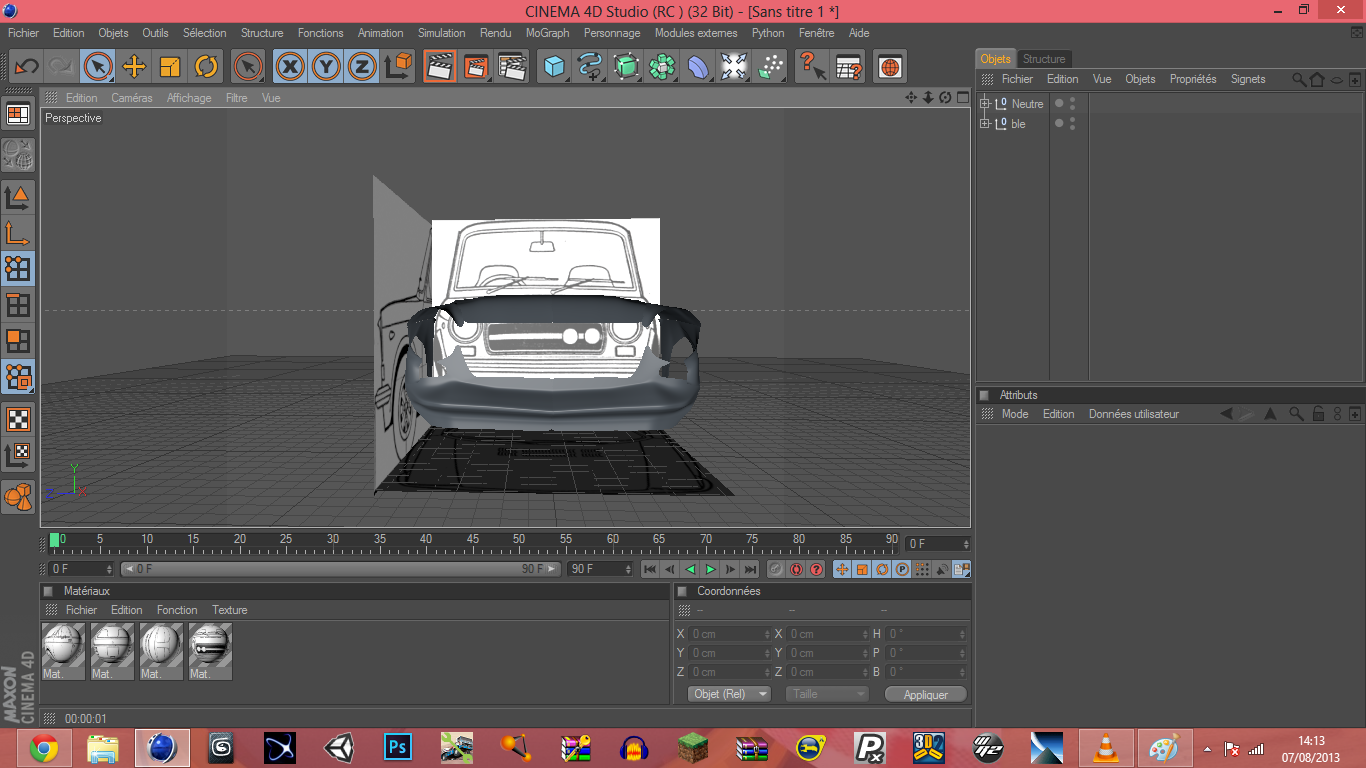The image size is (1366, 768).
Task: Click the Undo arrow in the top toolbar
Action: point(26,67)
